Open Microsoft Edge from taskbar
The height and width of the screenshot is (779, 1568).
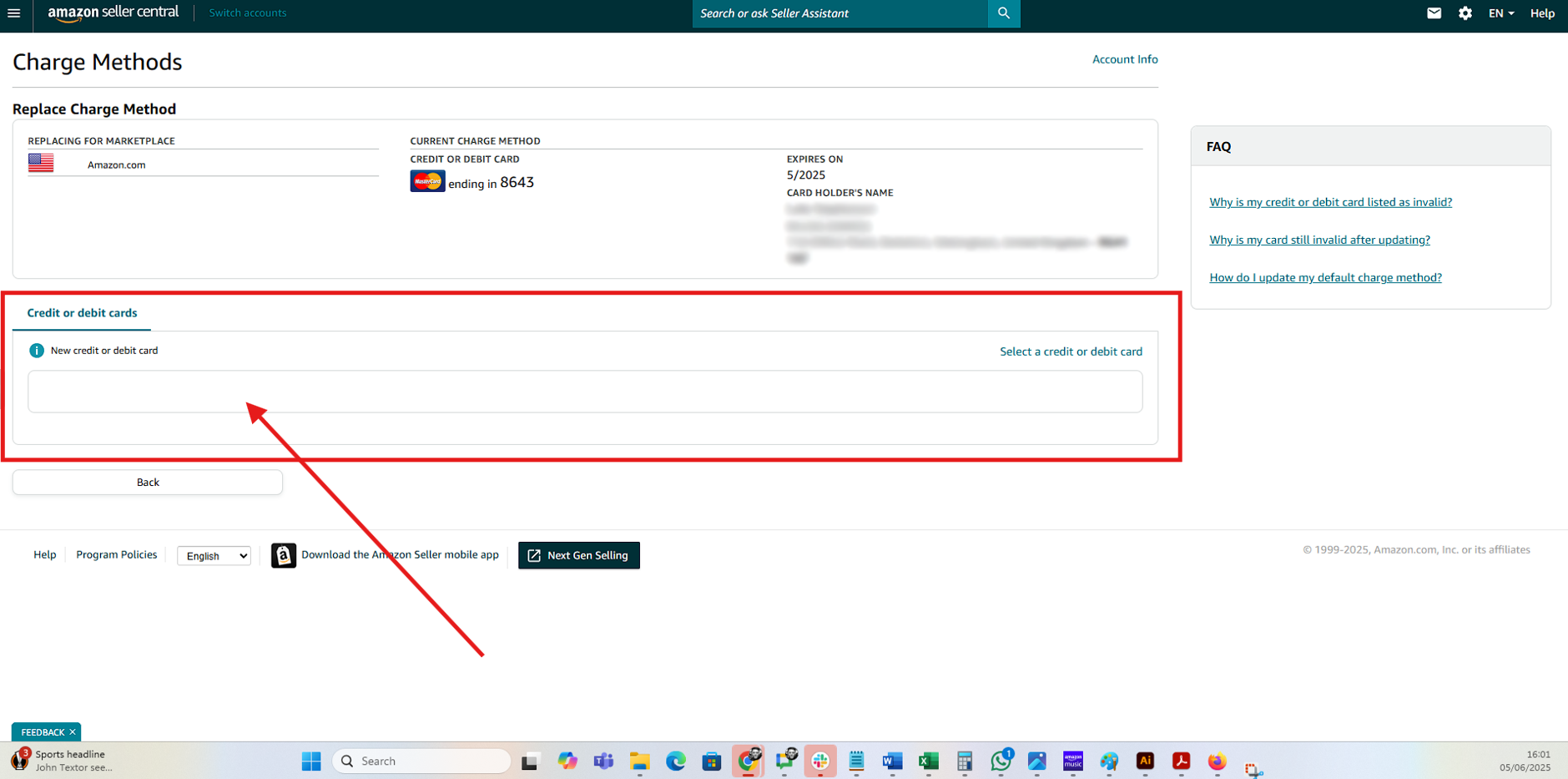(x=676, y=761)
